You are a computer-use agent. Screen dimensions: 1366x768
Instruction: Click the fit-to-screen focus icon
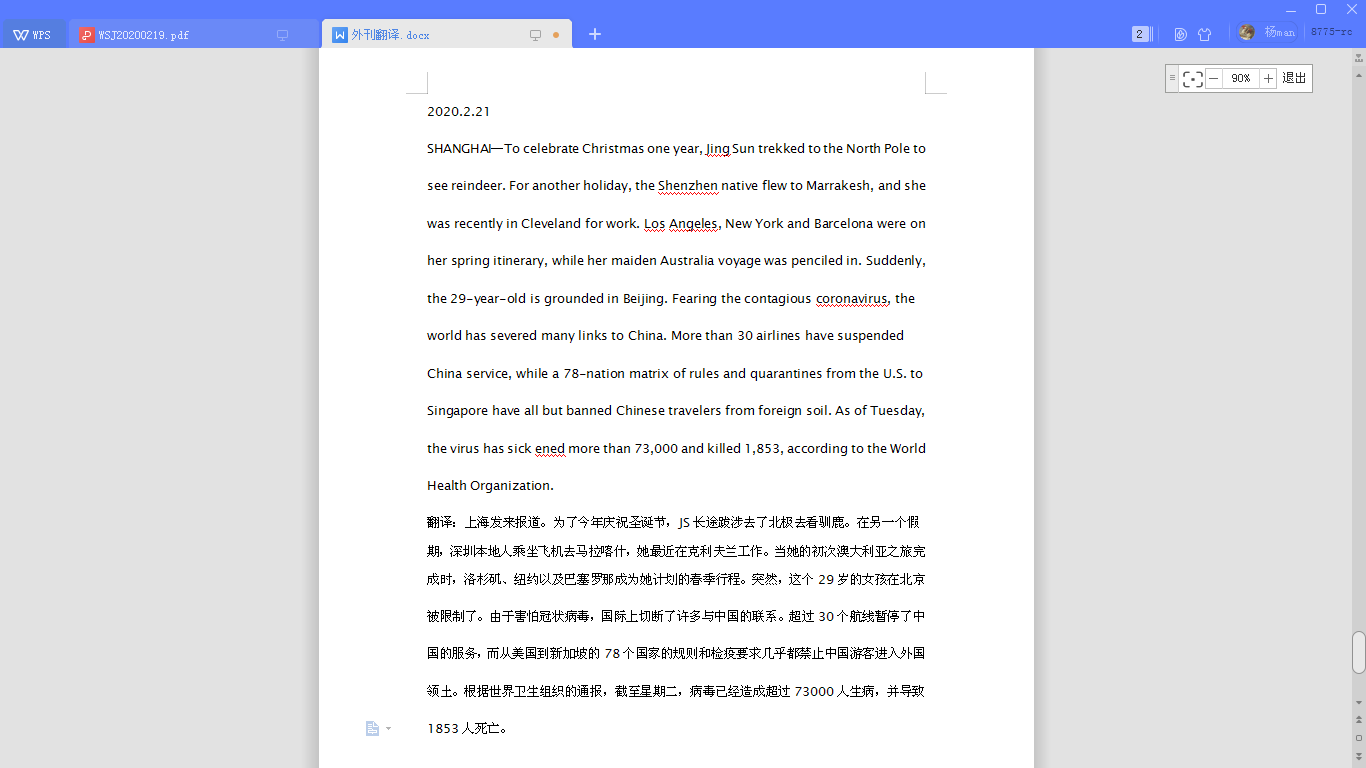tap(1192, 79)
